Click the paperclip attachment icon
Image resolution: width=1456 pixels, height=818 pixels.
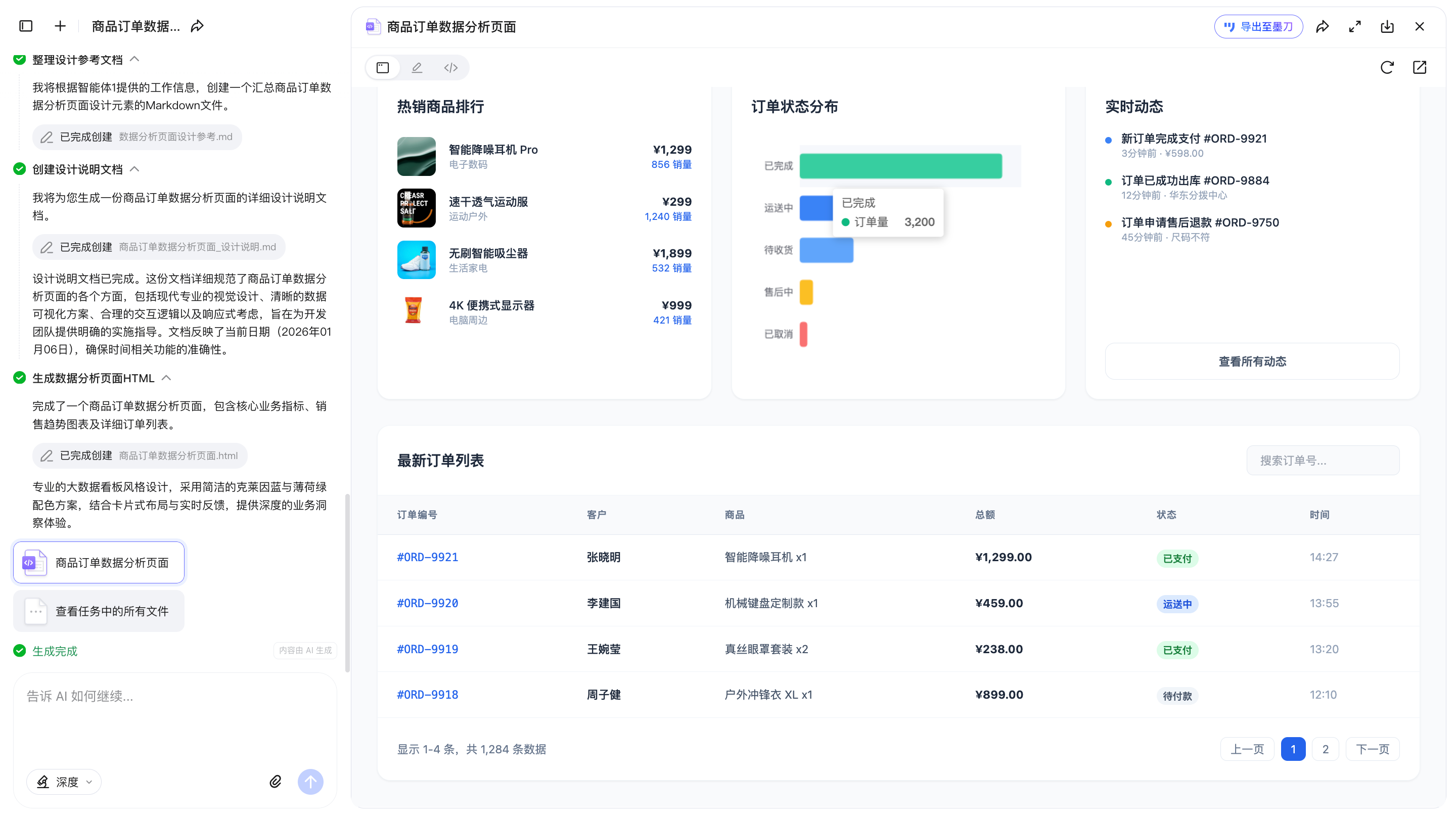pos(275,781)
